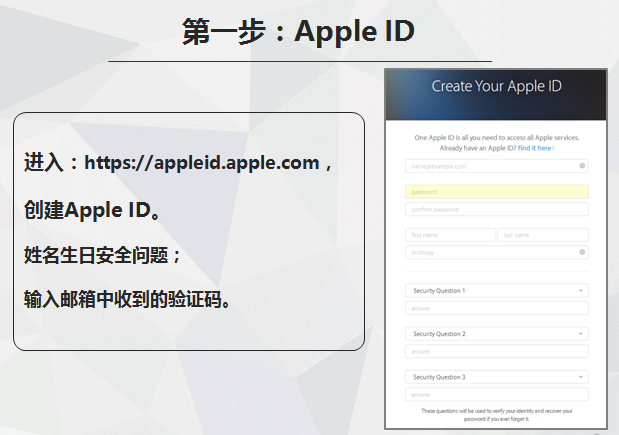Click the text '输入邮箱中收到的验证码。'

click(x=127, y=300)
